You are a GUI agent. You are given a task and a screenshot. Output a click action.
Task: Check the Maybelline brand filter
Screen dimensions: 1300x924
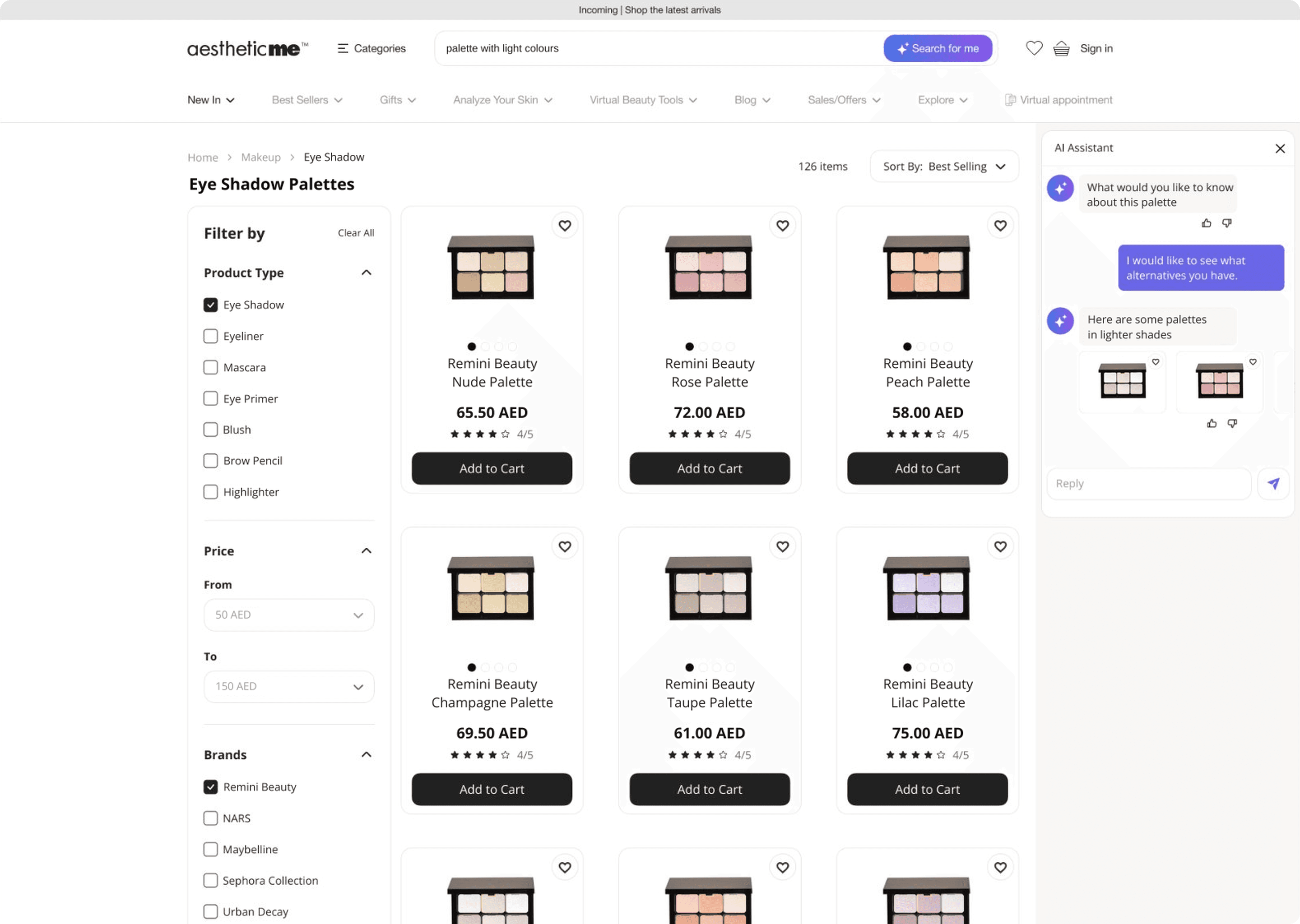(x=211, y=850)
